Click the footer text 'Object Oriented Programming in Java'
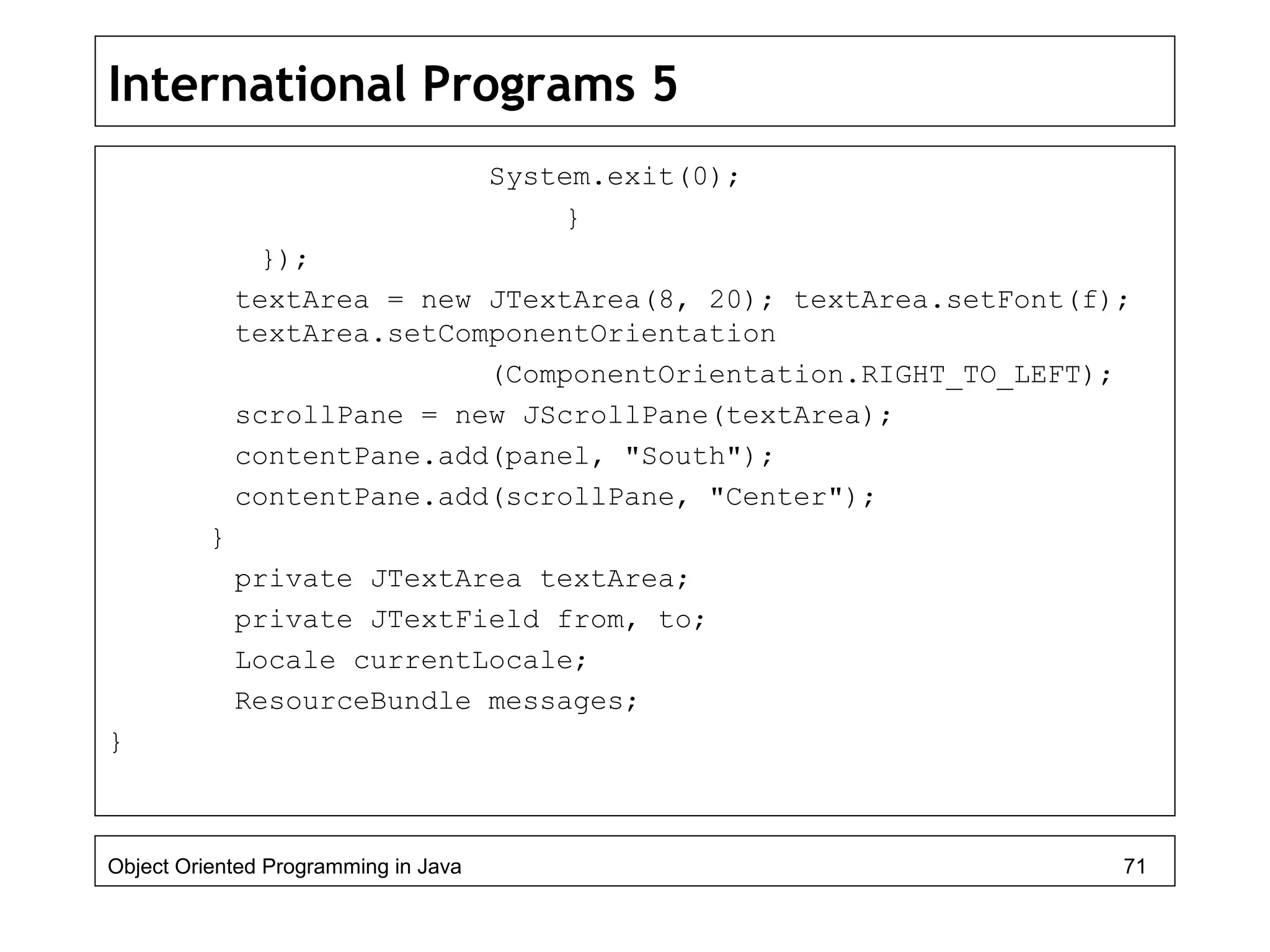This screenshot has height=952, width=1270. tap(285, 866)
